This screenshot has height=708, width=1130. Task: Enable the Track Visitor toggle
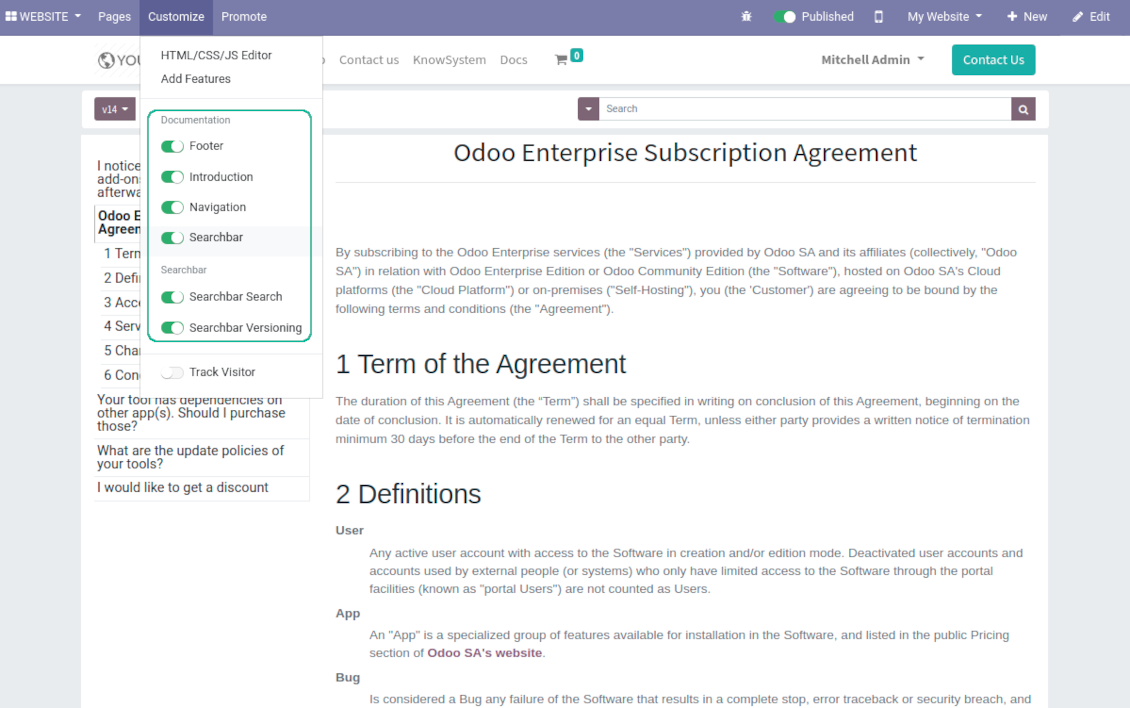[172, 373]
